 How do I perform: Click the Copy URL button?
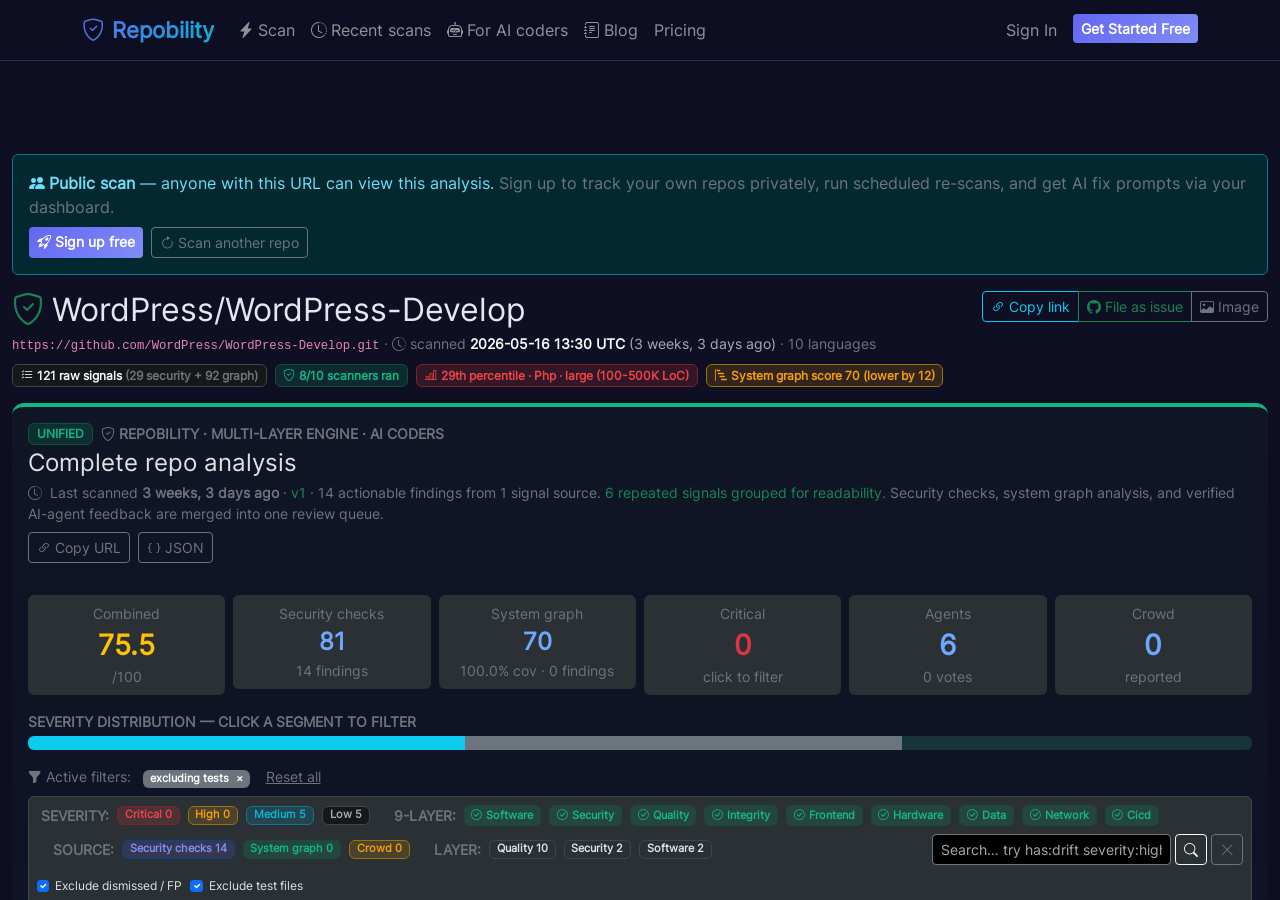pos(79,548)
